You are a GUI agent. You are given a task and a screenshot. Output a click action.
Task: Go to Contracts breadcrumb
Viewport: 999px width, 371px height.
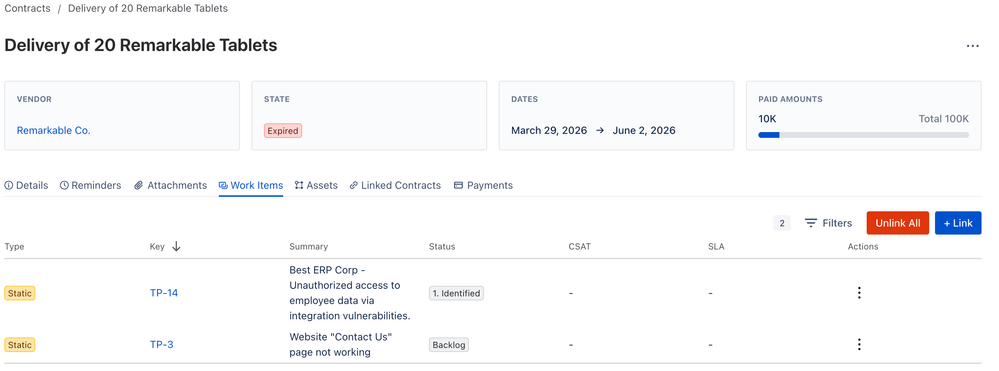[x=27, y=9]
